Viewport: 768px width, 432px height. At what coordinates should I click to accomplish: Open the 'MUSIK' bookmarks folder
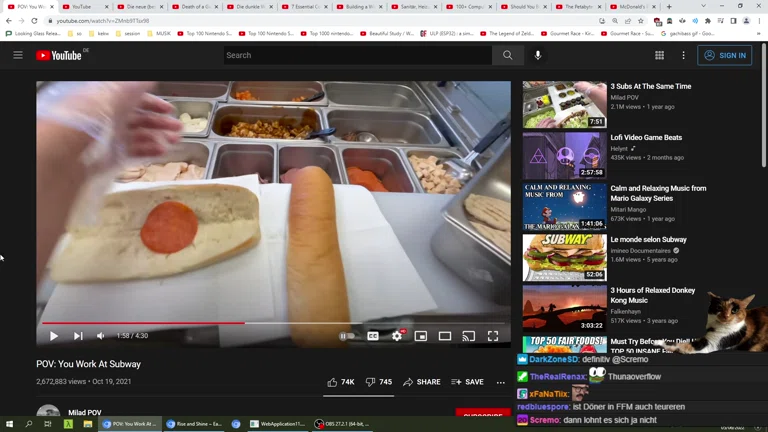159,34
